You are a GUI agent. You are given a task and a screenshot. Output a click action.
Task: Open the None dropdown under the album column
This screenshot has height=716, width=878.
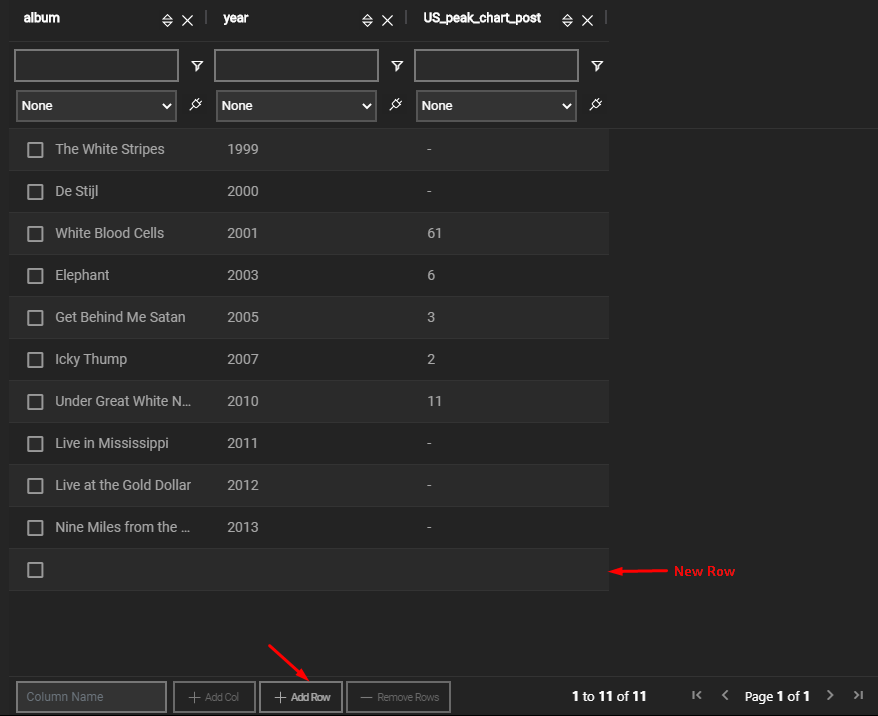coord(96,105)
